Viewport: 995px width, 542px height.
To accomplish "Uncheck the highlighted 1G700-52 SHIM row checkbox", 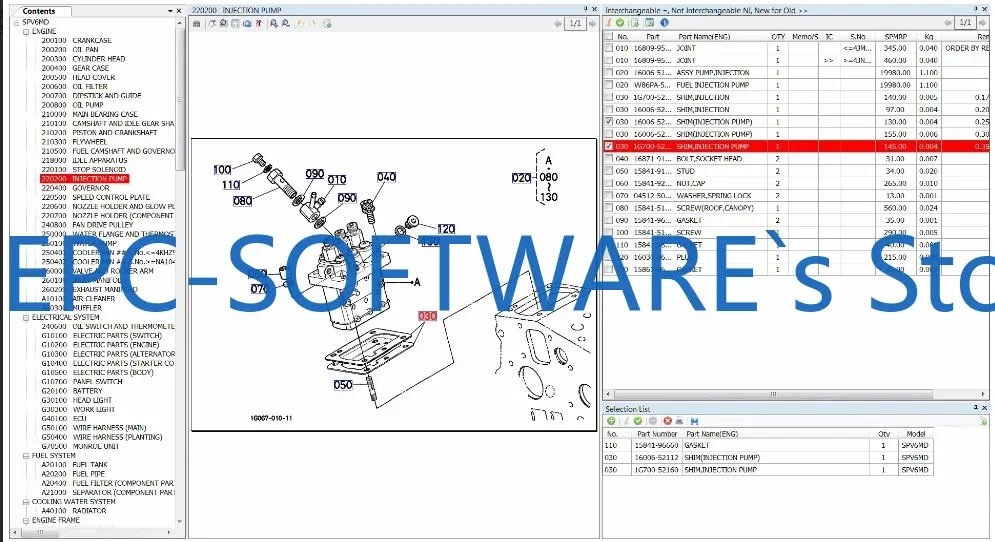I will click(x=609, y=147).
